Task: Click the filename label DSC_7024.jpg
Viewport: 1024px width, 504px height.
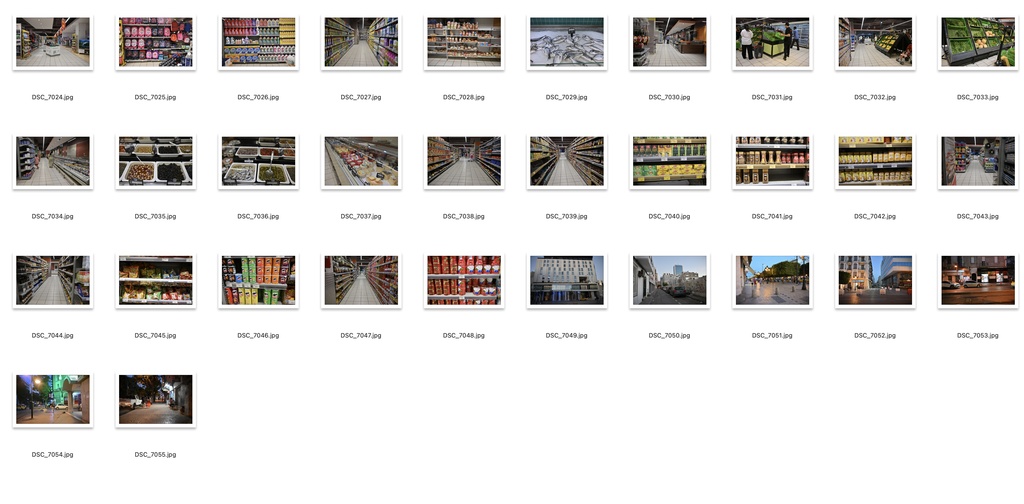Action: tap(53, 97)
